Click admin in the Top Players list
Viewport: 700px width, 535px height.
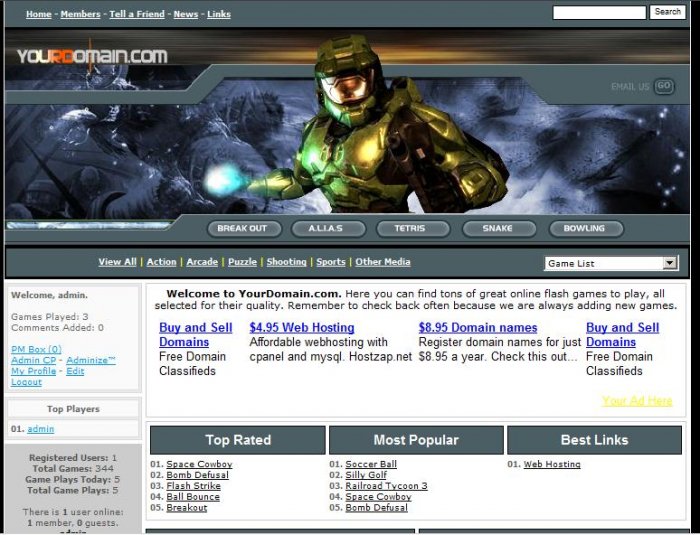point(41,429)
